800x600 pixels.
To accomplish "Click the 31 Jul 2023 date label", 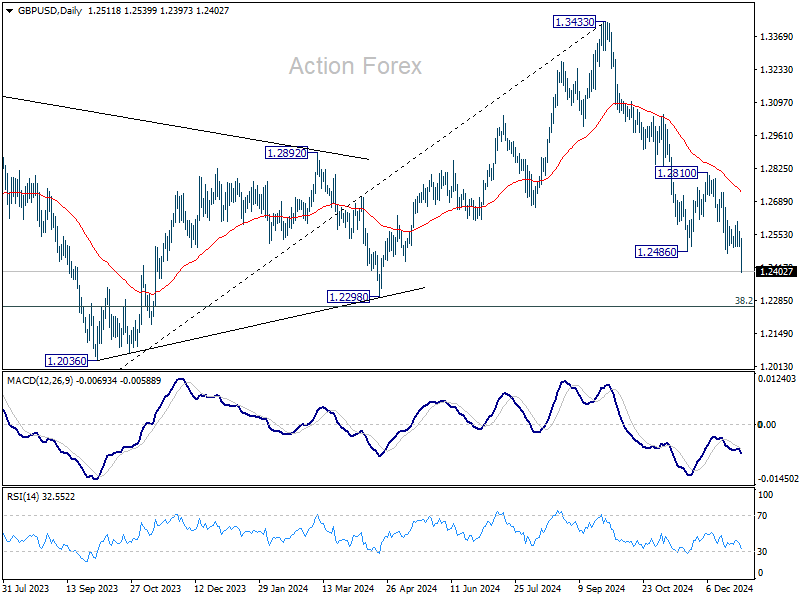I will [26, 588].
